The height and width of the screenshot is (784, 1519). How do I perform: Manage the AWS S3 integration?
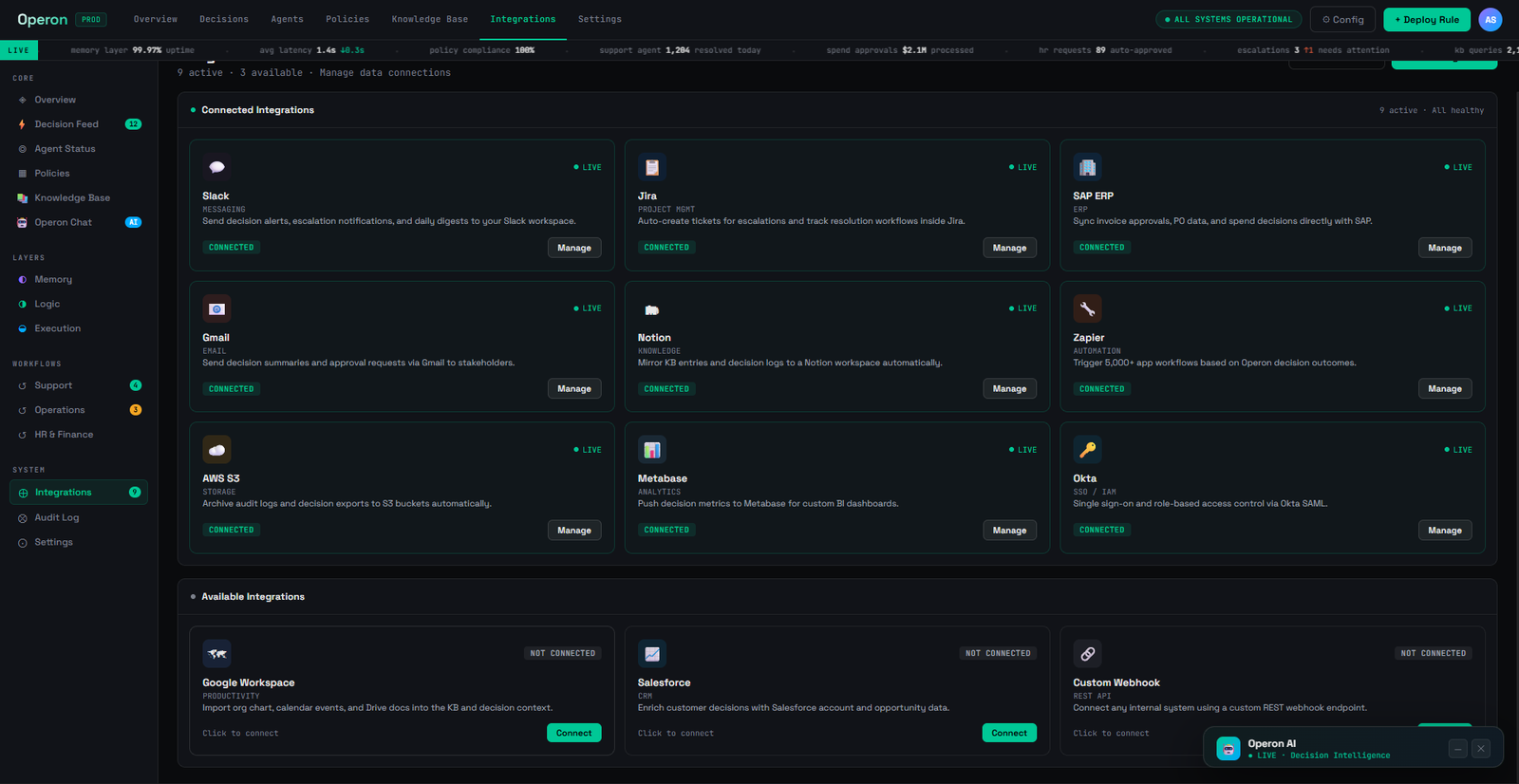pos(574,531)
